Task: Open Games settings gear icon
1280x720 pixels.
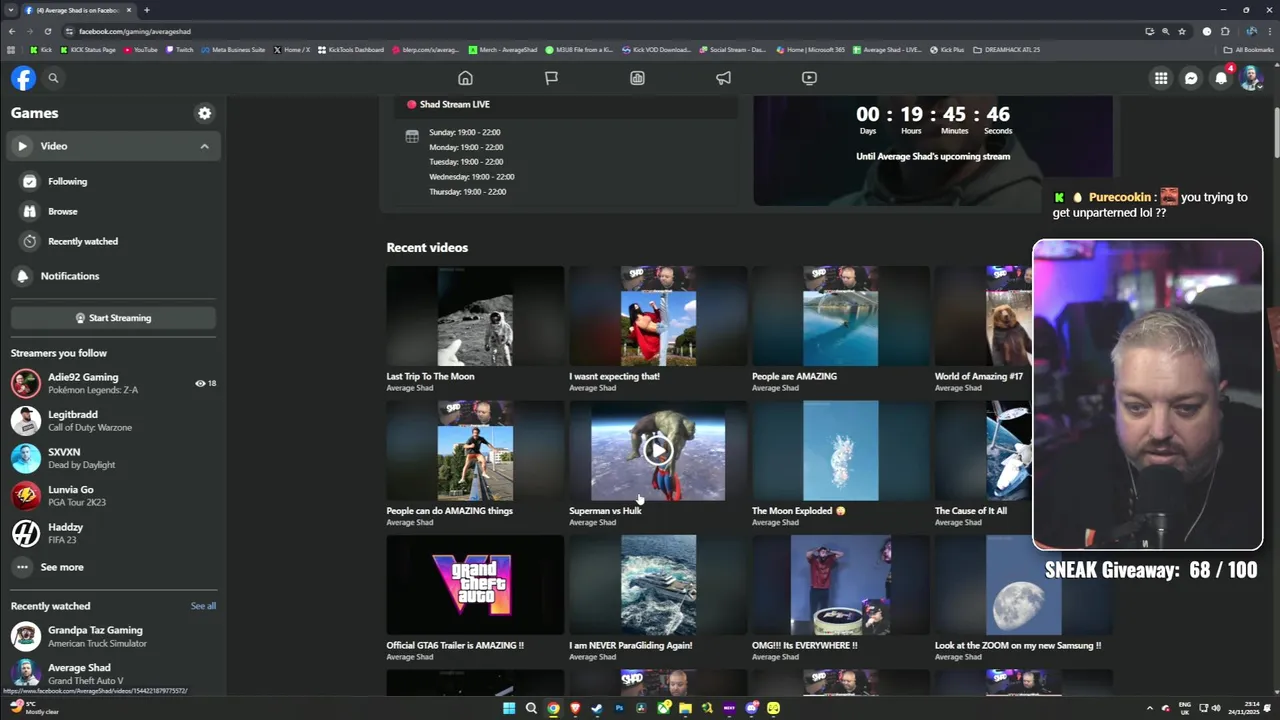Action: (205, 113)
